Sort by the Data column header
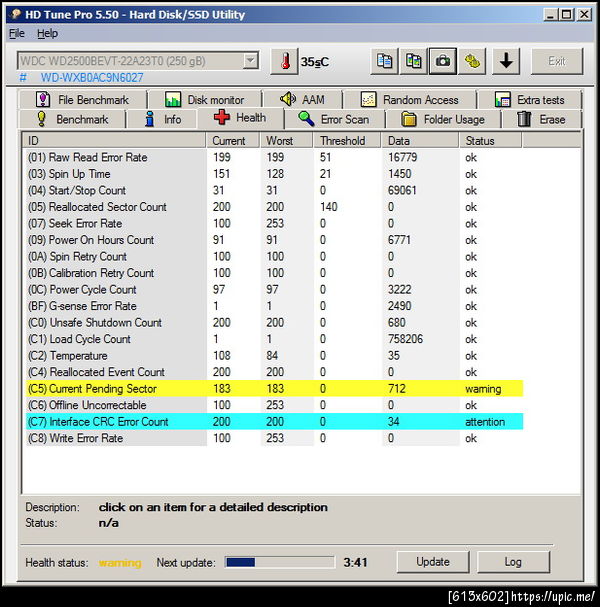This screenshot has width=600, height=607. coord(420,140)
